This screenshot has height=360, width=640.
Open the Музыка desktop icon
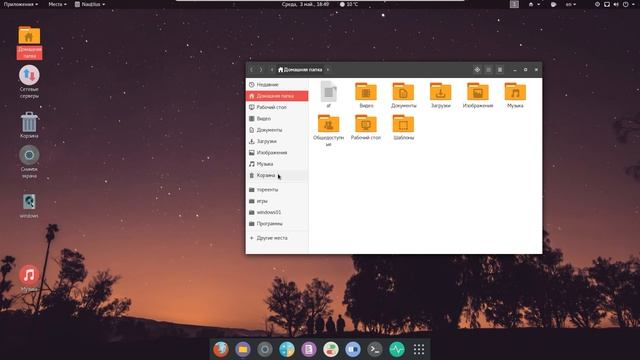[x=29, y=278]
